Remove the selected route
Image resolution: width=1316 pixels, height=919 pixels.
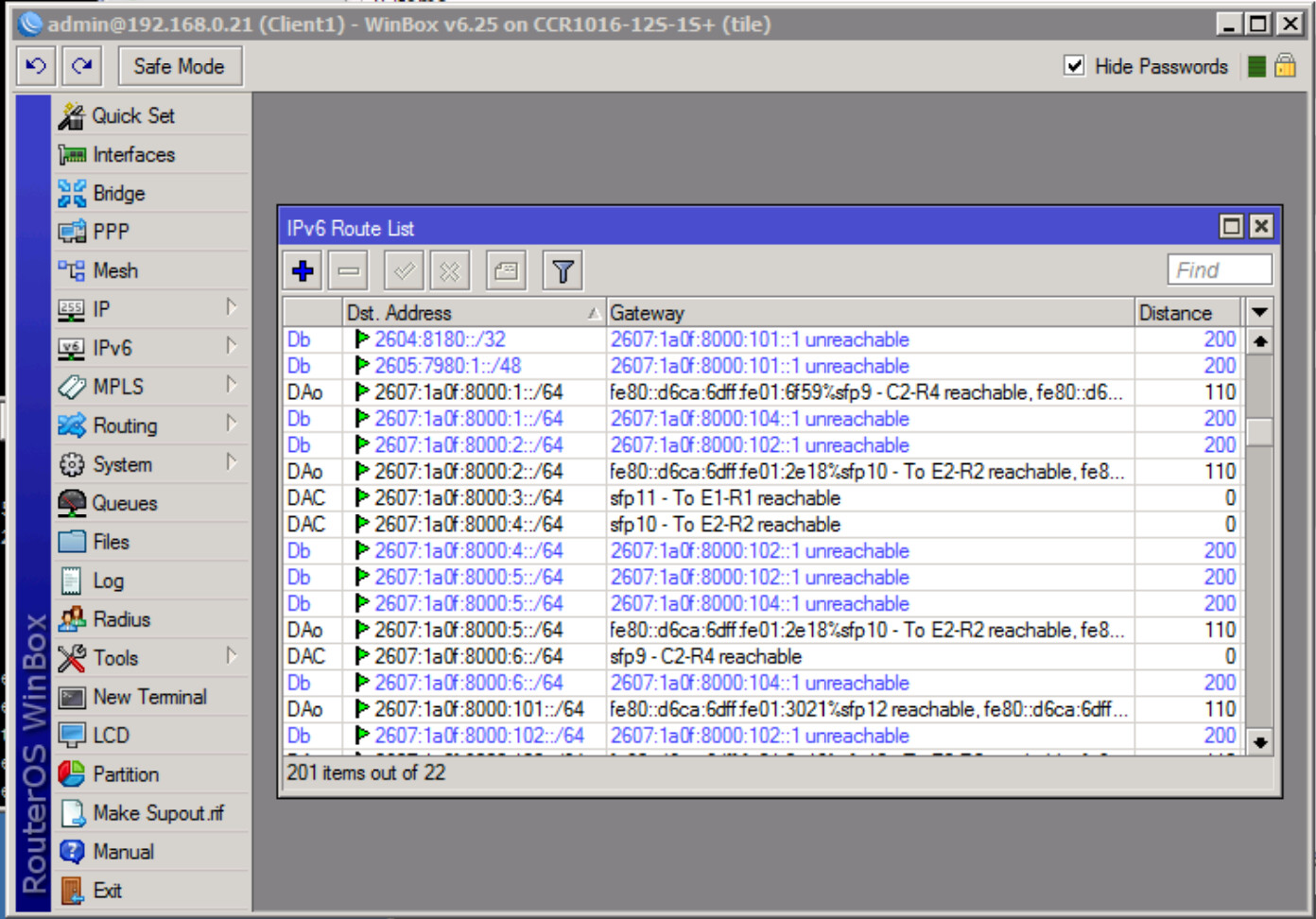(x=347, y=270)
